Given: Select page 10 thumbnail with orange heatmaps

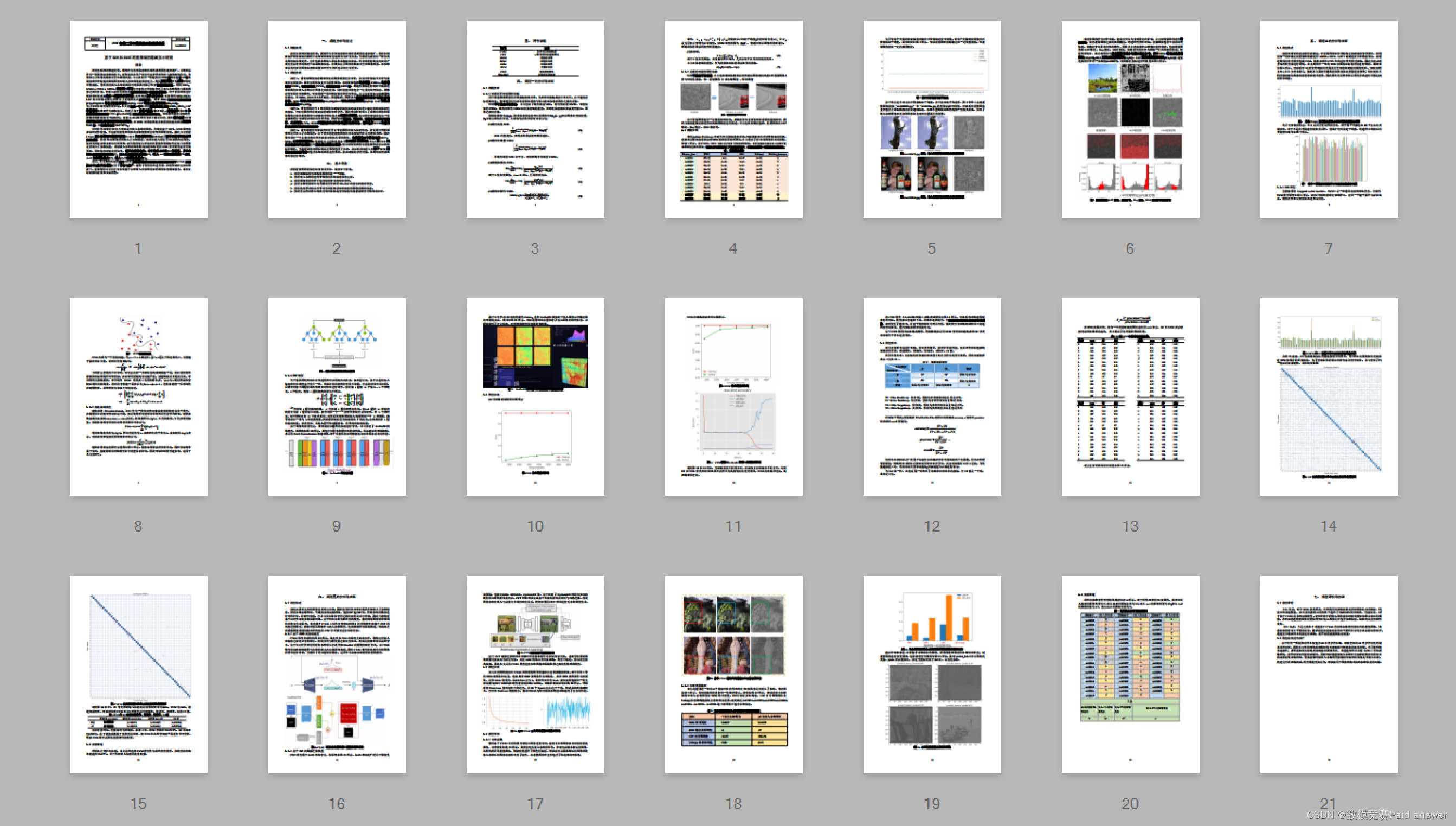Looking at the screenshot, I should pos(535,396).
